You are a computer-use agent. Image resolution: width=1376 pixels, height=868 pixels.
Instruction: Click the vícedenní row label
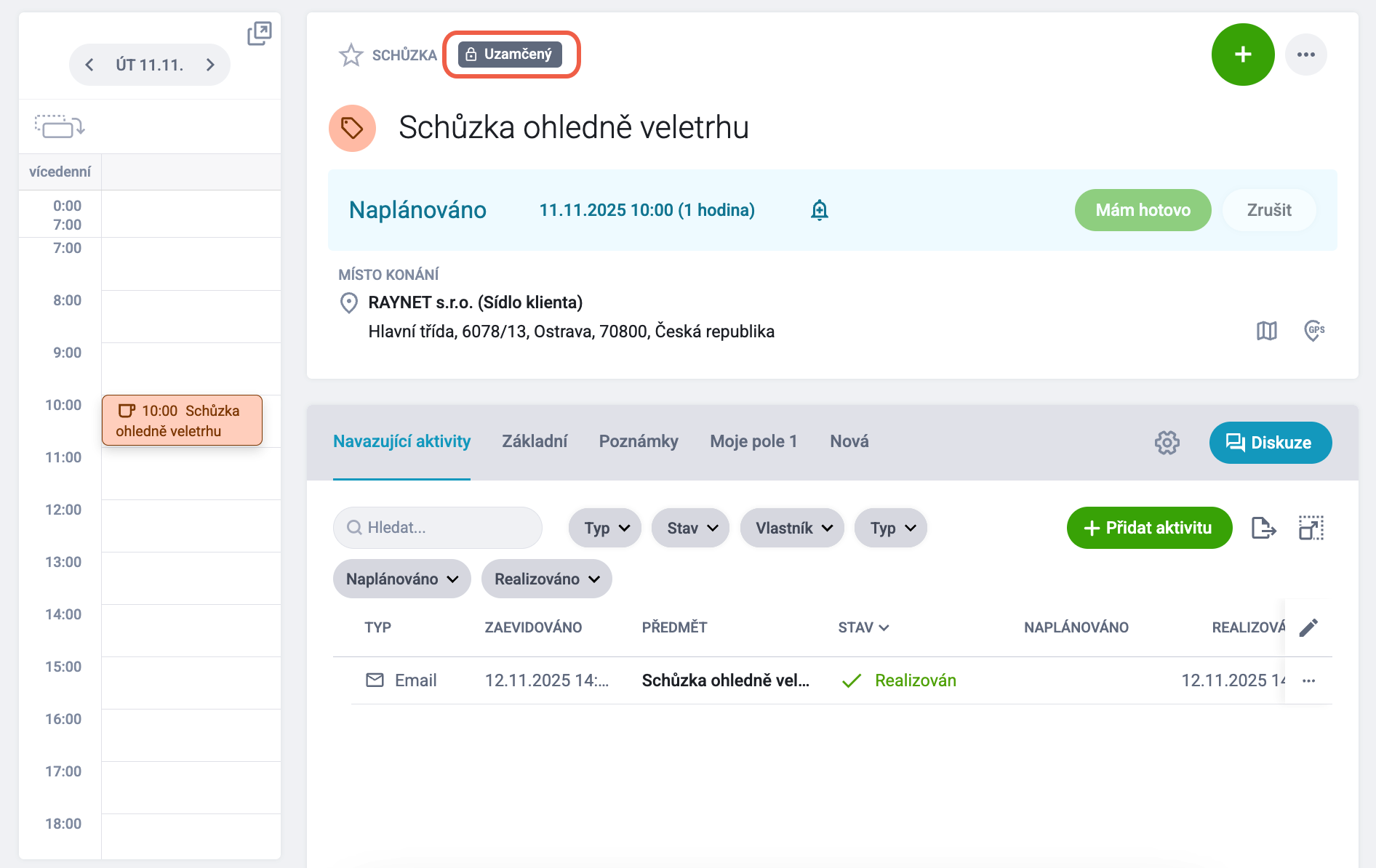click(x=60, y=172)
